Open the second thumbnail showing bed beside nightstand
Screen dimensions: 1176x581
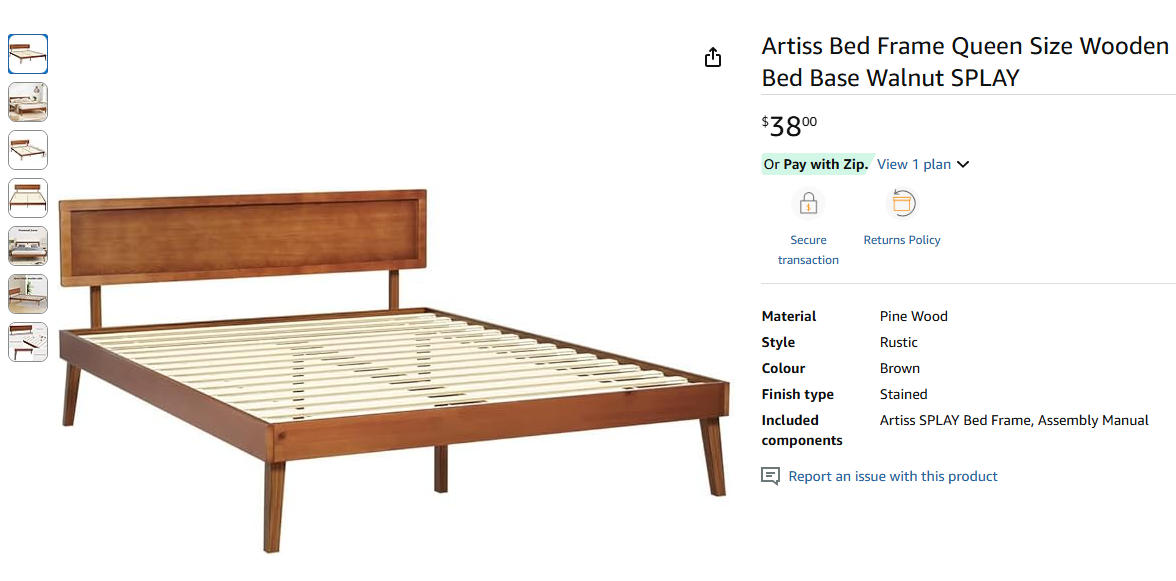point(27,101)
